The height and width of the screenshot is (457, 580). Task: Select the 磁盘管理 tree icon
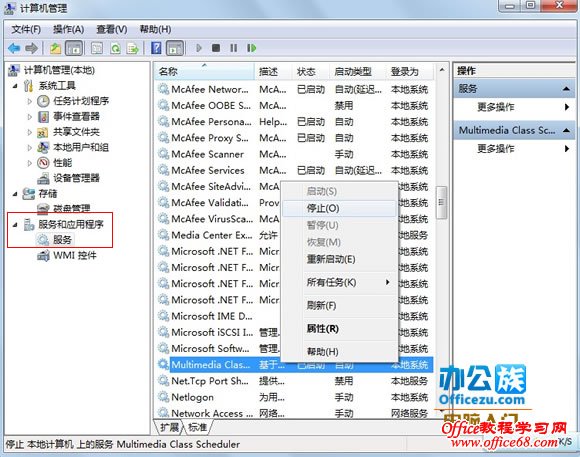pos(43,208)
